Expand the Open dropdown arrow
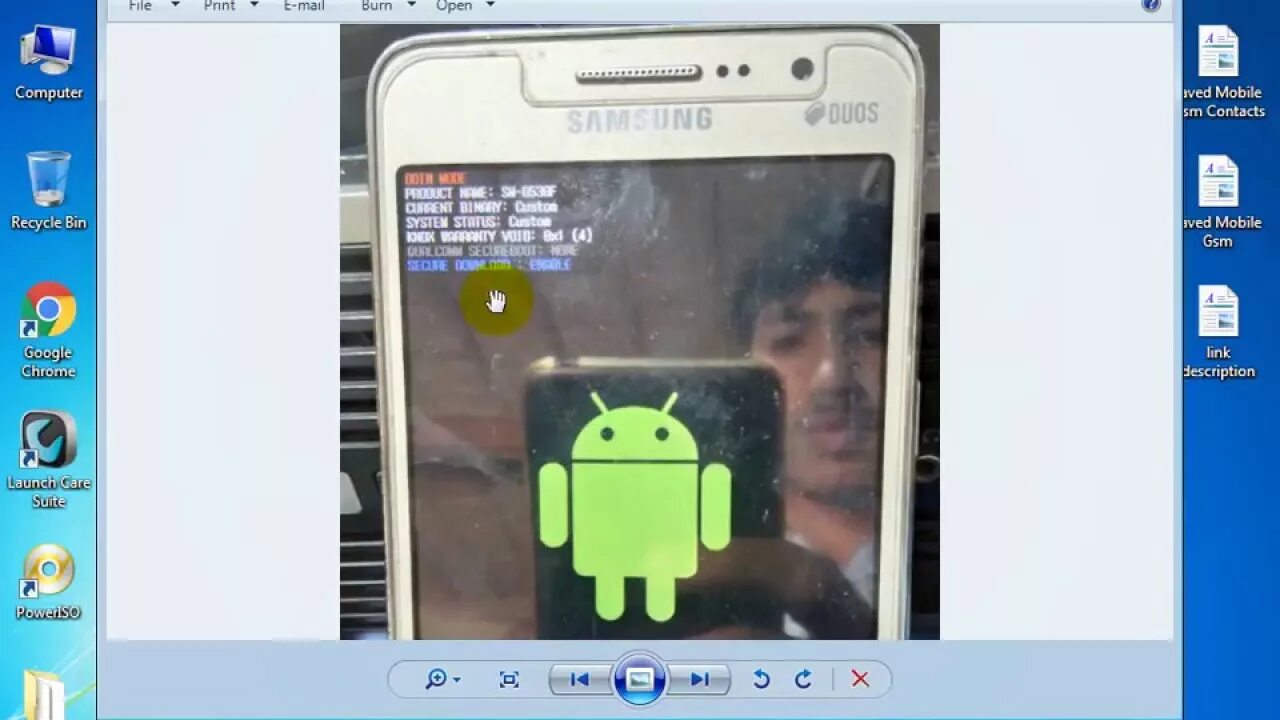The height and width of the screenshot is (720, 1280). (490, 5)
